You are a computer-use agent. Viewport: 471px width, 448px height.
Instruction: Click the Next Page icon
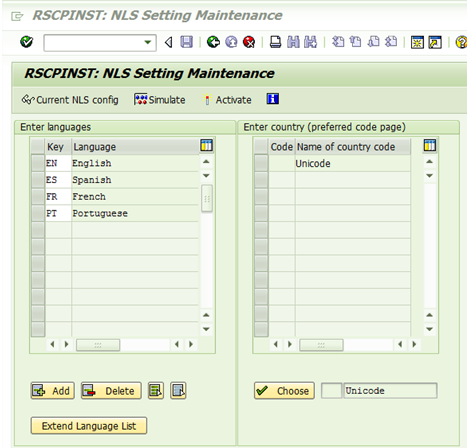click(373, 42)
